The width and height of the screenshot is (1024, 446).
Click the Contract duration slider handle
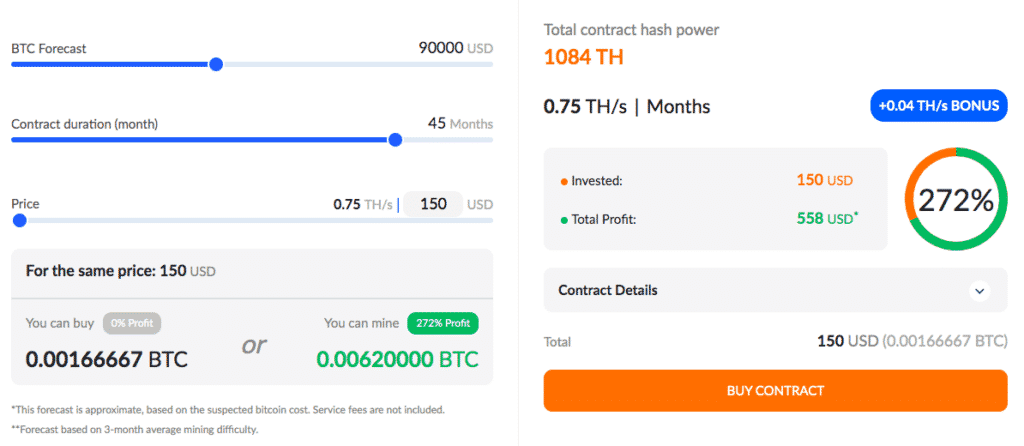point(395,140)
